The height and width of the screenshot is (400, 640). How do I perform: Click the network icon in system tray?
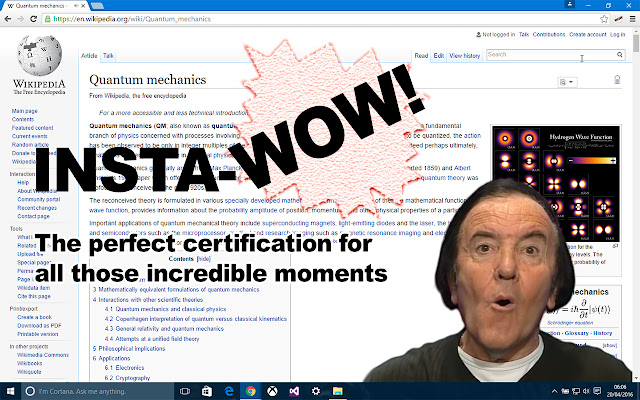click(x=576, y=391)
